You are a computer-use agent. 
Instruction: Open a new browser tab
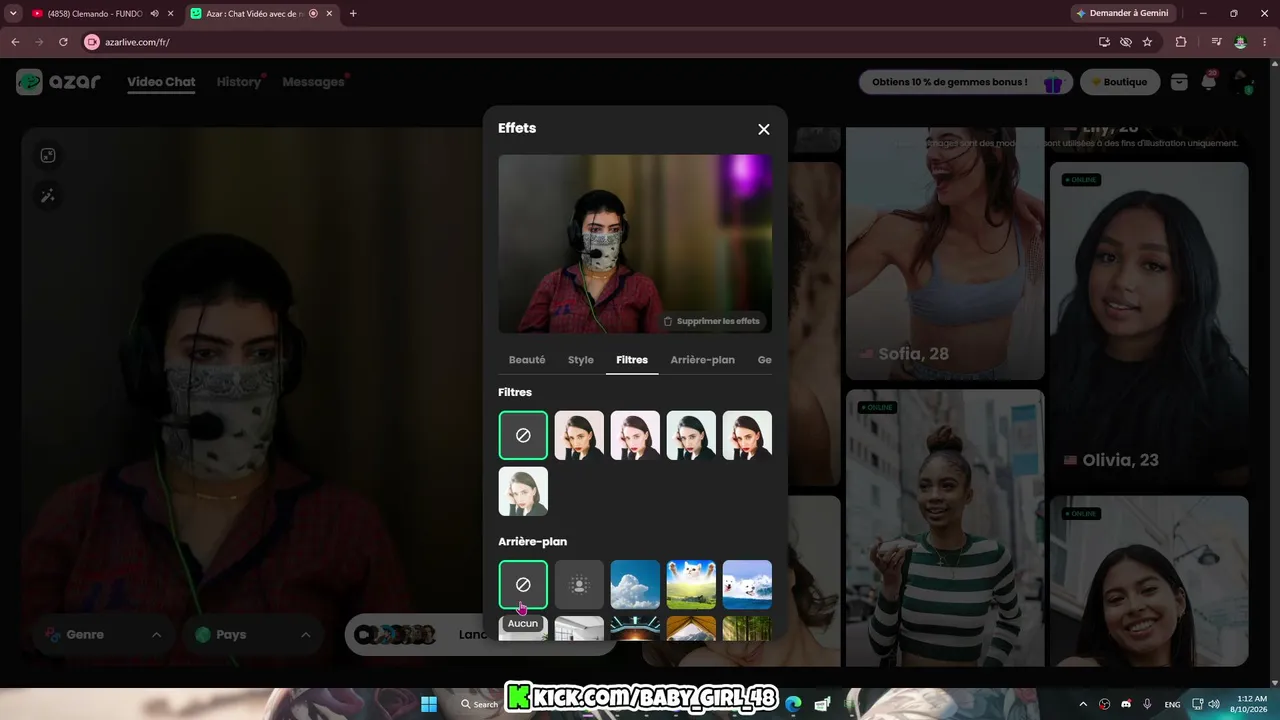[353, 14]
